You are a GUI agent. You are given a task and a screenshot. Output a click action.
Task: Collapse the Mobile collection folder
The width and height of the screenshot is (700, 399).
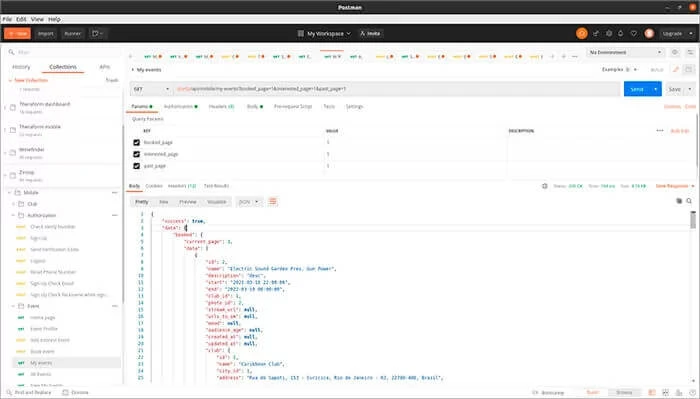(9, 193)
